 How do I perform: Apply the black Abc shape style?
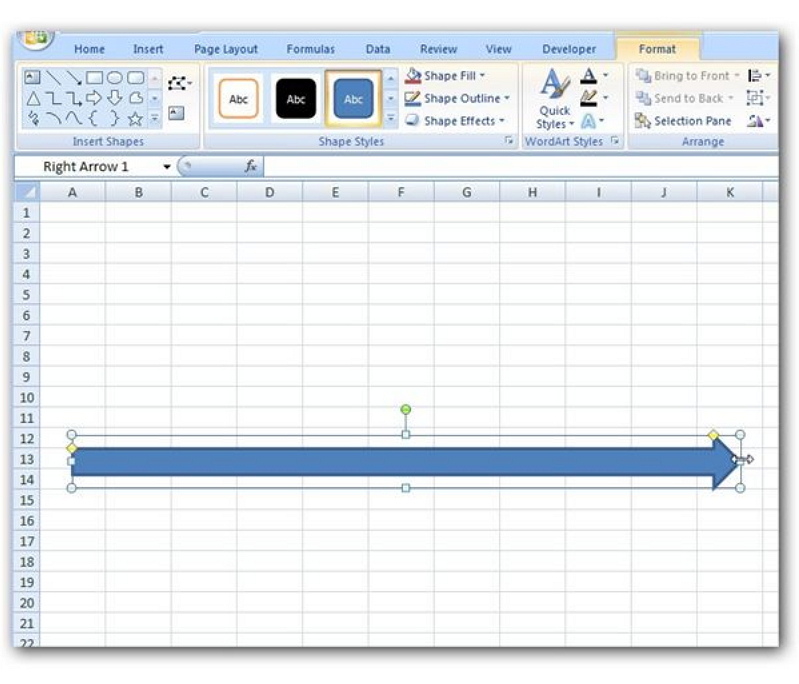click(x=296, y=99)
